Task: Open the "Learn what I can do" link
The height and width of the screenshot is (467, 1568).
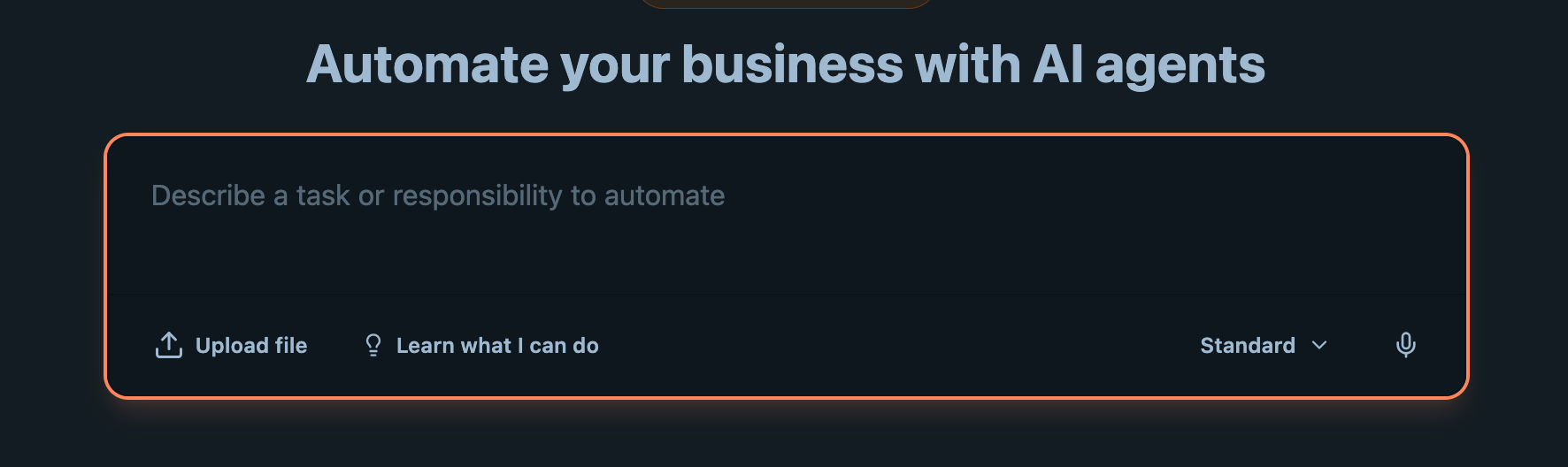Action: 497,346
